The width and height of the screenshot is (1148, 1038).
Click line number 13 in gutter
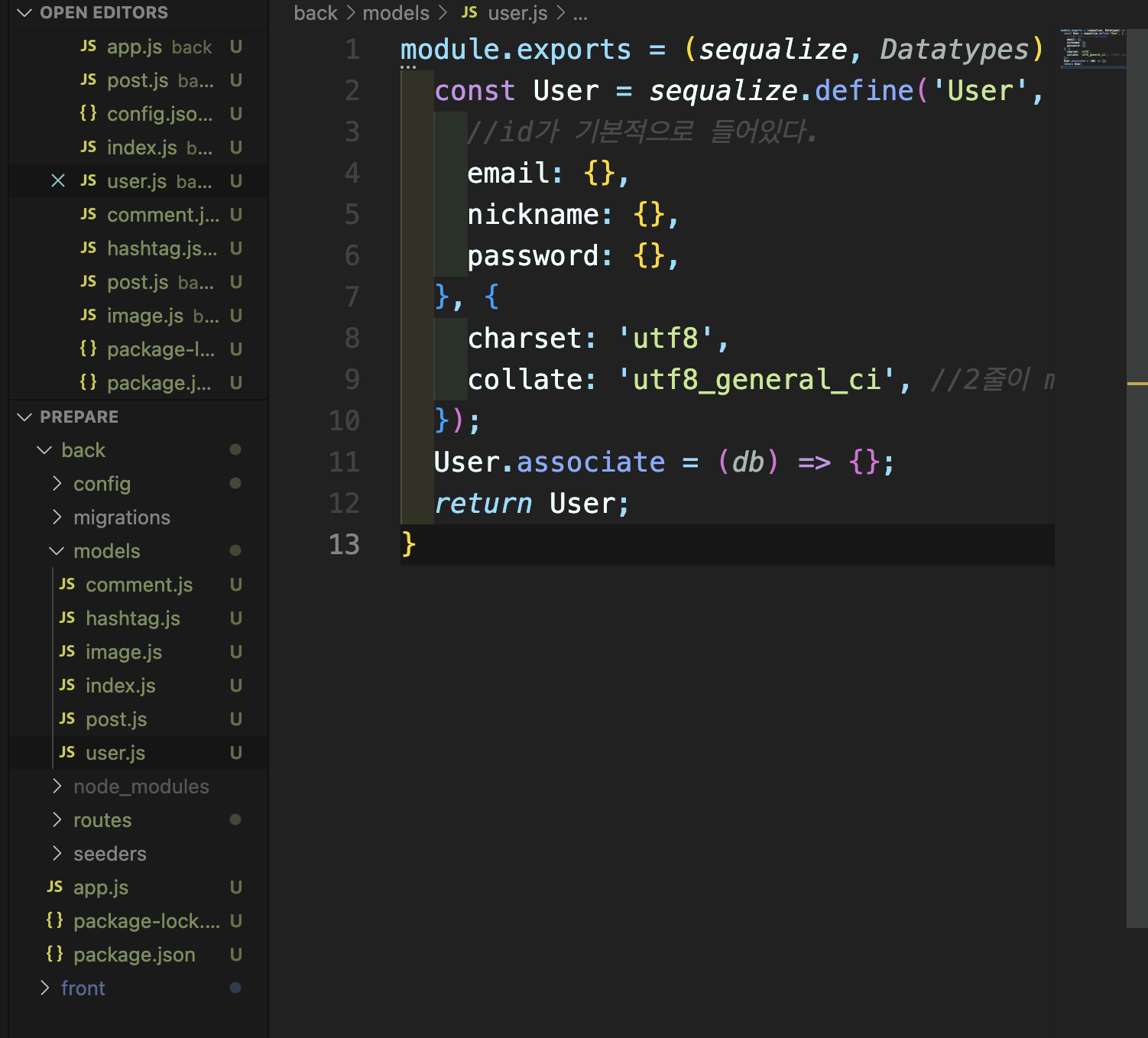click(x=344, y=544)
